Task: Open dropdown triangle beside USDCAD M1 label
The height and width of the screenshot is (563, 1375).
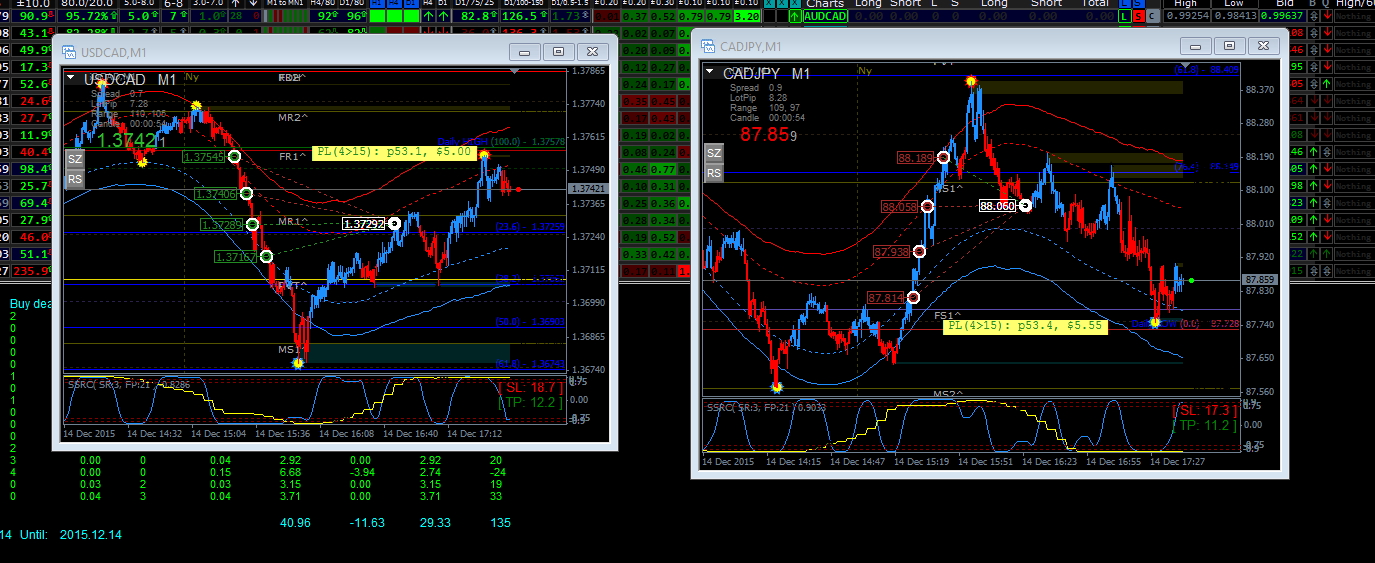Action: click(71, 77)
